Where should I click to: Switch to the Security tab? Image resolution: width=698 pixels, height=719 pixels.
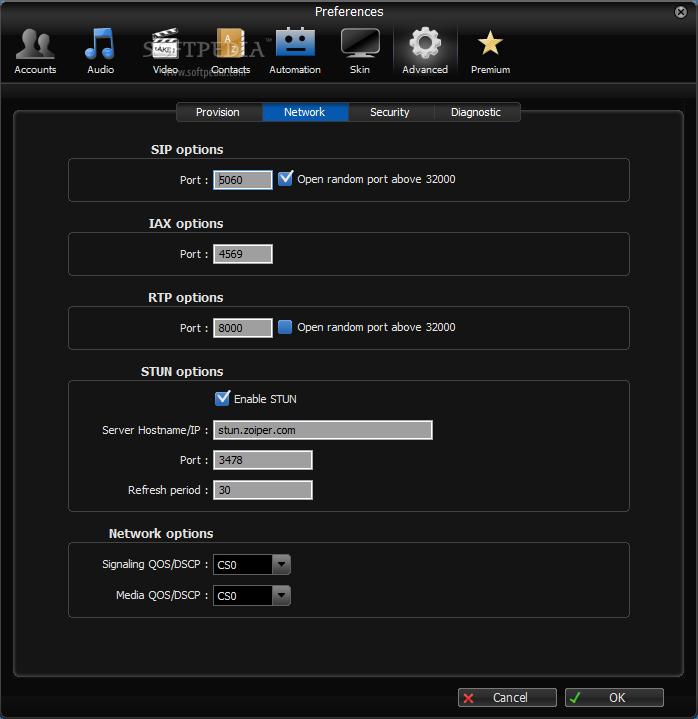[390, 112]
